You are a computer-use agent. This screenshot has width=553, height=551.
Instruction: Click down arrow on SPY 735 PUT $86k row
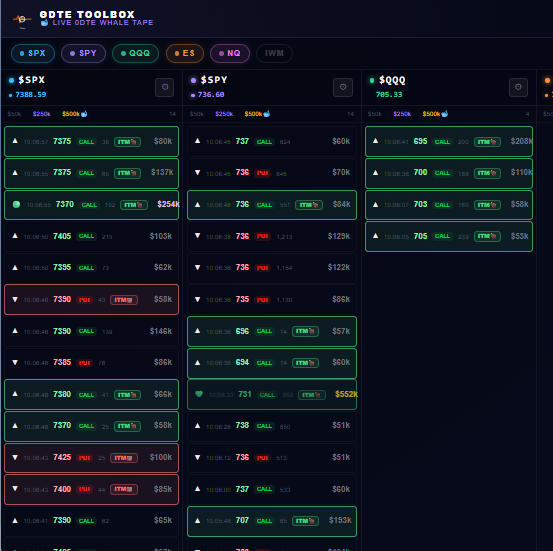click(198, 299)
